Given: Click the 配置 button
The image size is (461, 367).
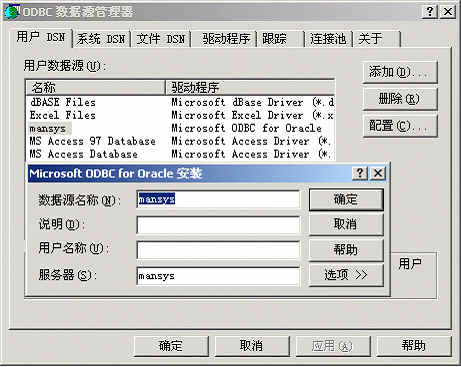Looking at the screenshot, I should point(400,126).
